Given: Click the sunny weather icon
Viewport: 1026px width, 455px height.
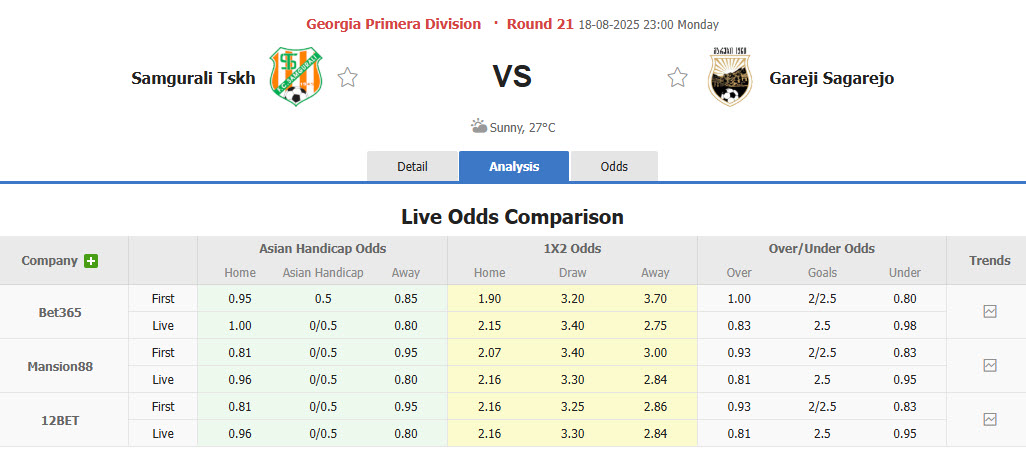Looking at the screenshot, I should (479, 127).
